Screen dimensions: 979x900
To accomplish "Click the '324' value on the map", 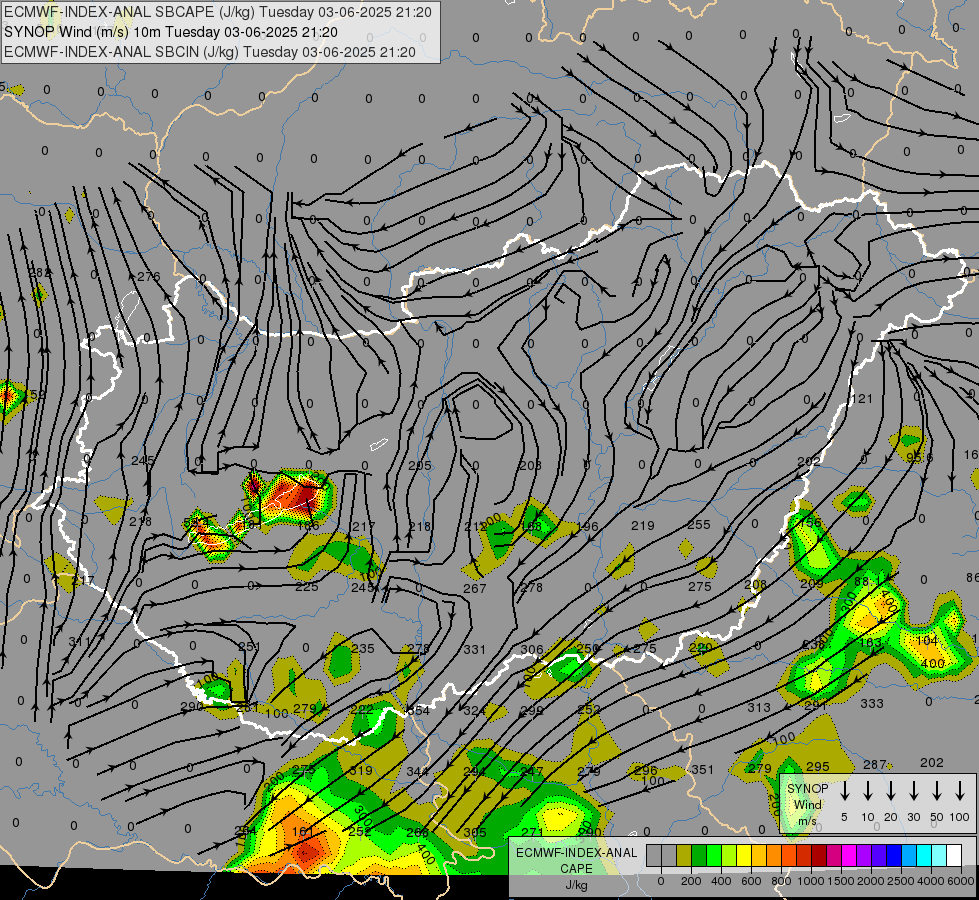I will 475,711.
